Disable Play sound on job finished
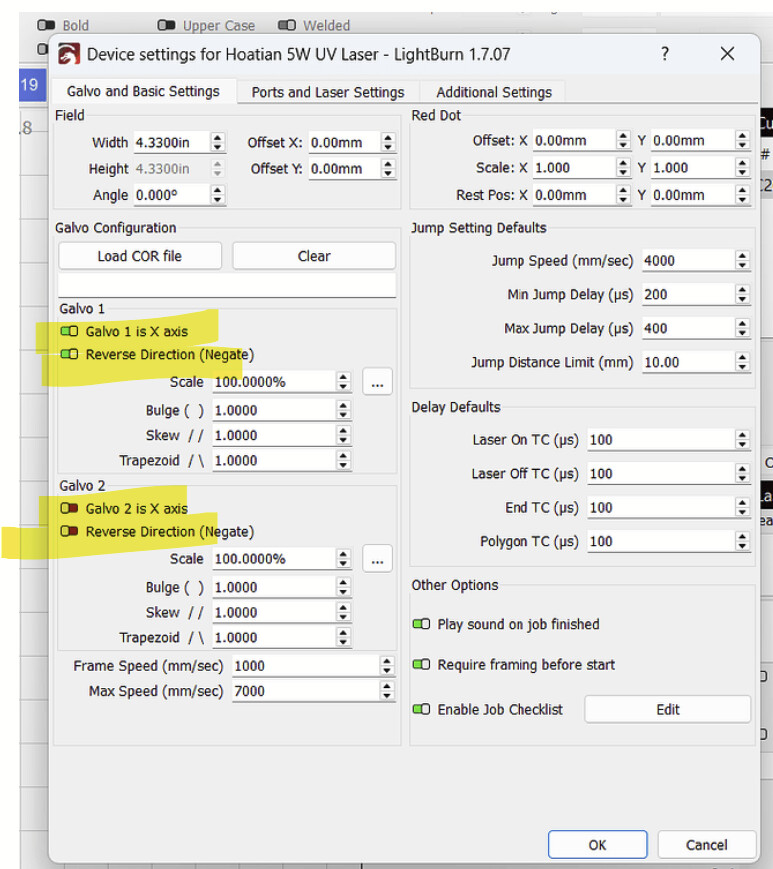 [421, 625]
